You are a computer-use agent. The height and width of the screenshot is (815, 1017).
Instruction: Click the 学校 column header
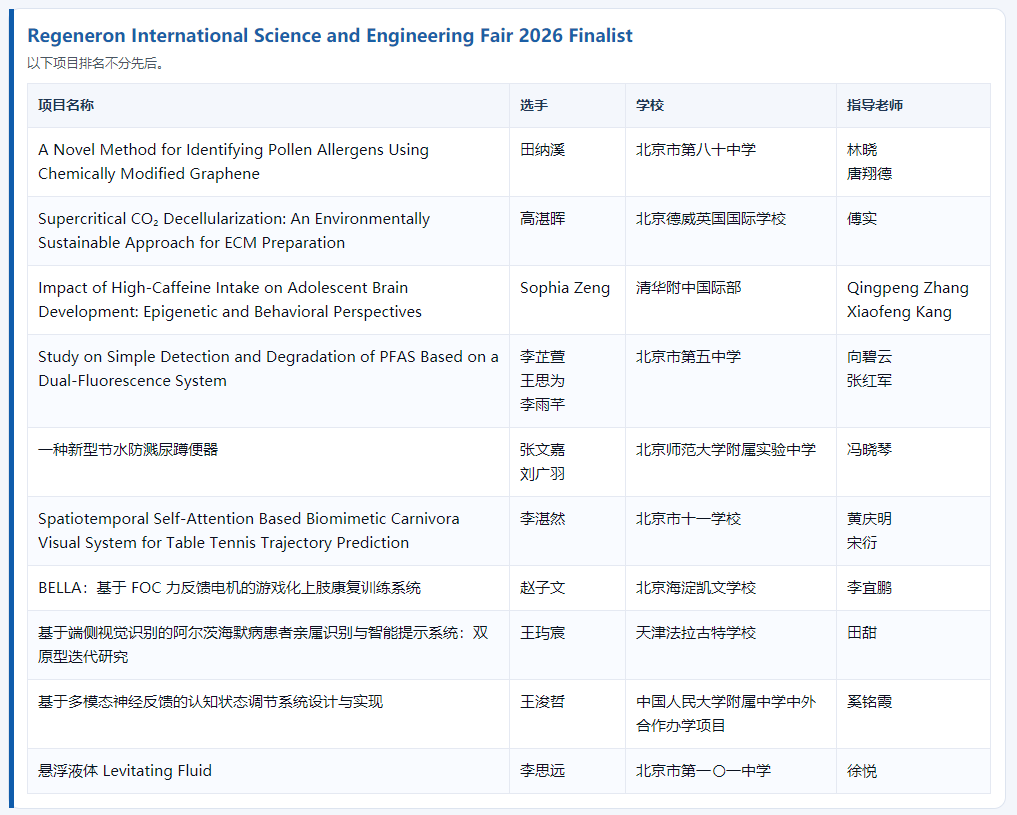[x=650, y=105]
